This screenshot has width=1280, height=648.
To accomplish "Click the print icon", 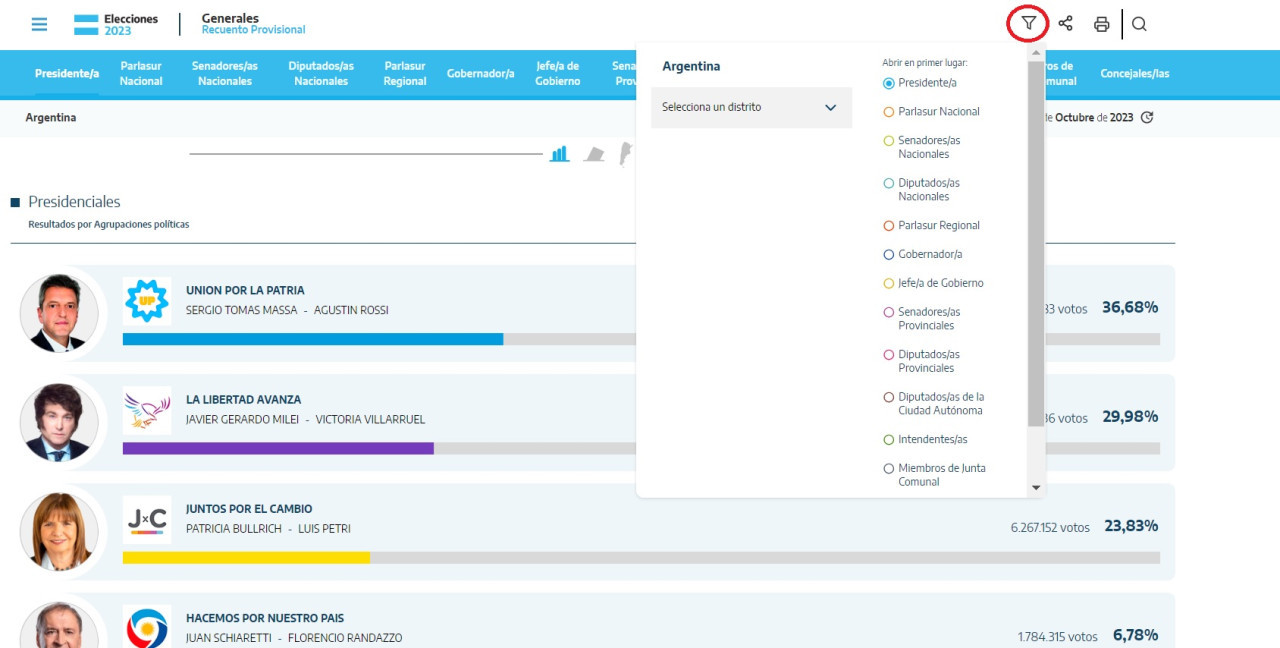I will pos(1101,24).
